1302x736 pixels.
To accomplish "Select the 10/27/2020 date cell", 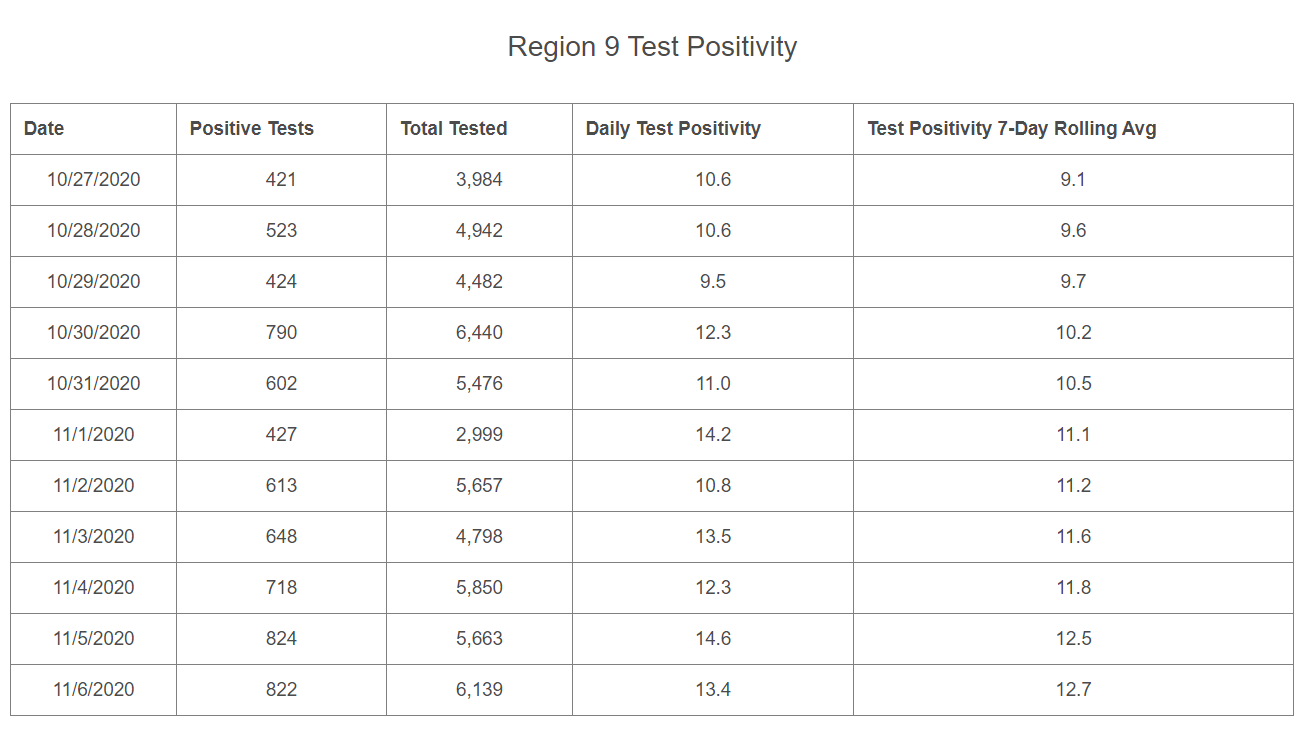I will click(x=94, y=180).
